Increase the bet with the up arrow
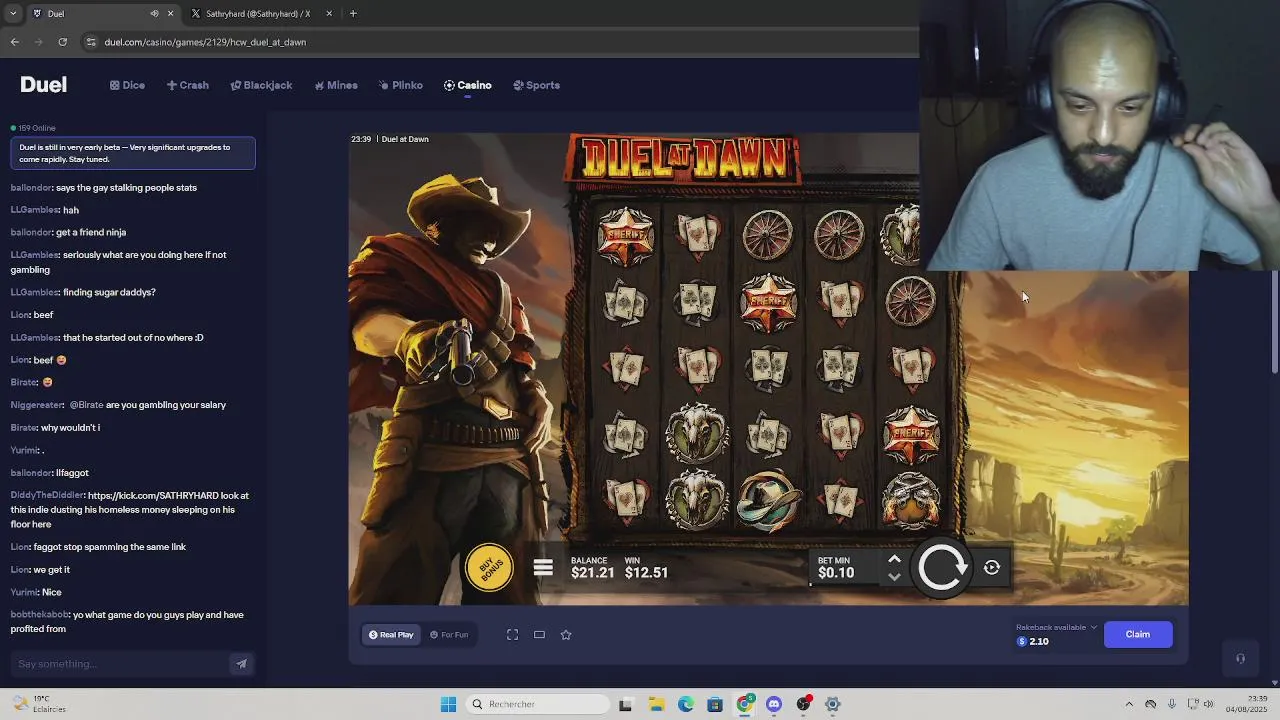This screenshot has width=1280, height=720. pos(894,559)
